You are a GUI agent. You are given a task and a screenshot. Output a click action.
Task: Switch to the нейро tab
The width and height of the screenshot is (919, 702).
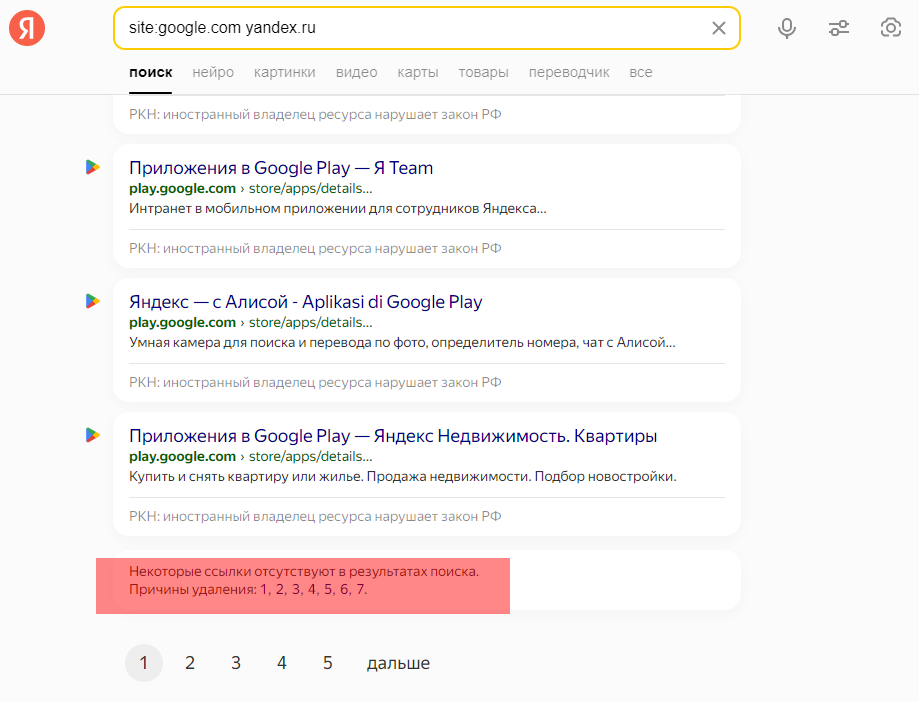point(213,72)
